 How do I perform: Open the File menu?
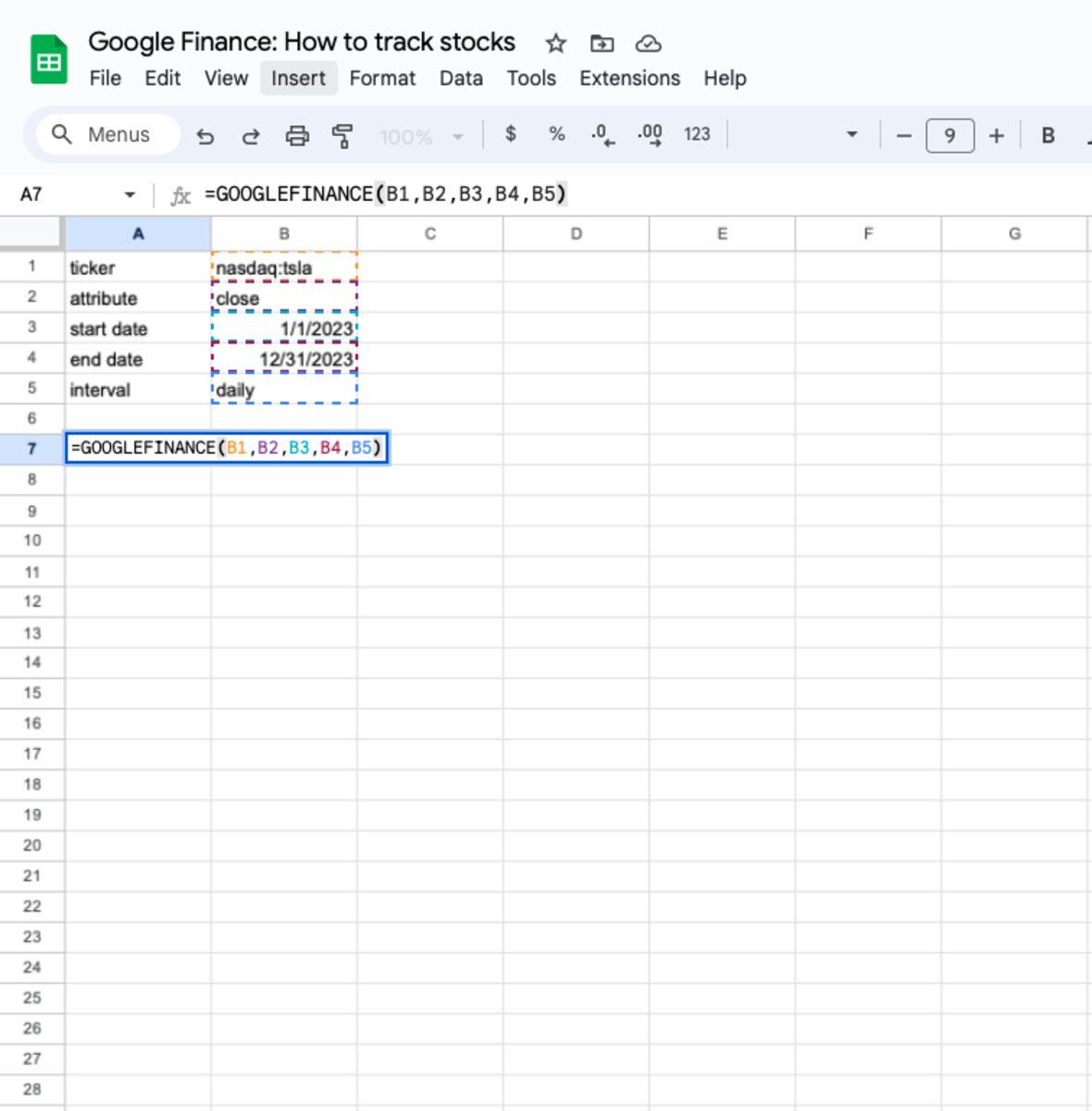[x=105, y=78]
